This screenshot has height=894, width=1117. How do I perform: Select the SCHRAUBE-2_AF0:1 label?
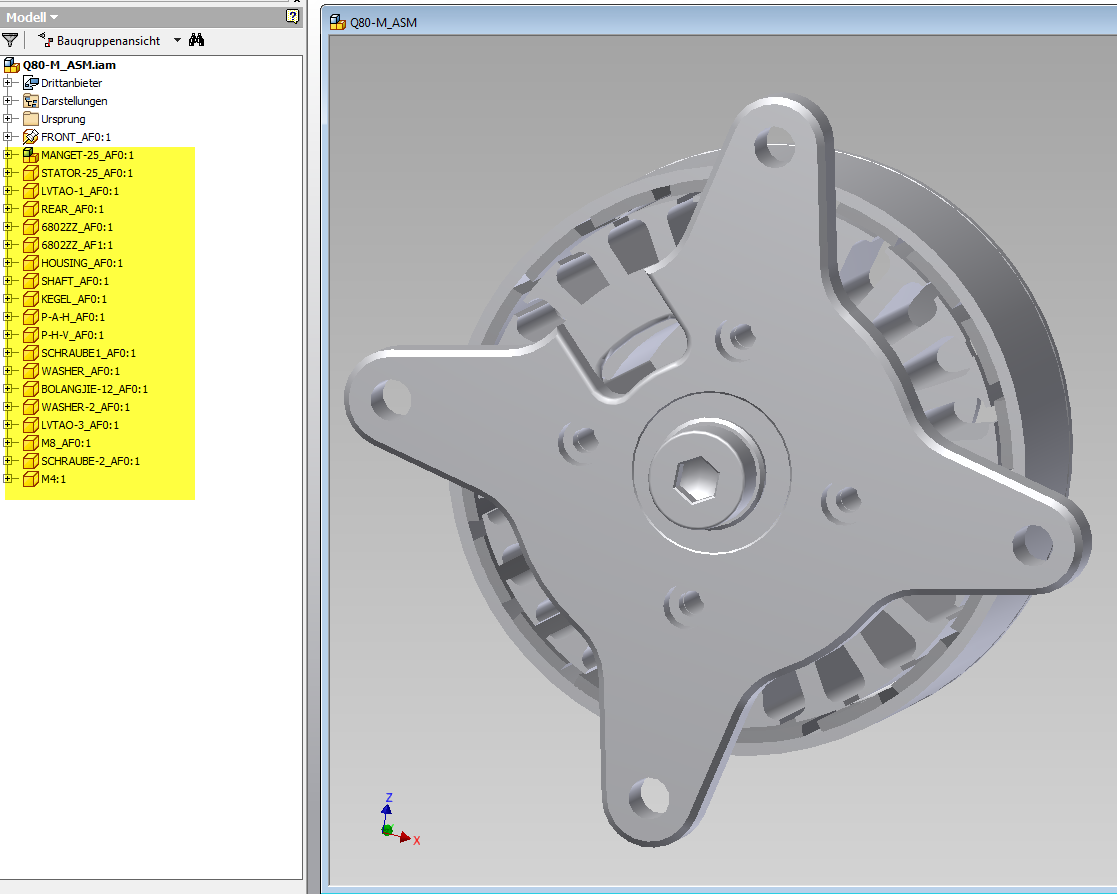pyautogui.click(x=90, y=461)
